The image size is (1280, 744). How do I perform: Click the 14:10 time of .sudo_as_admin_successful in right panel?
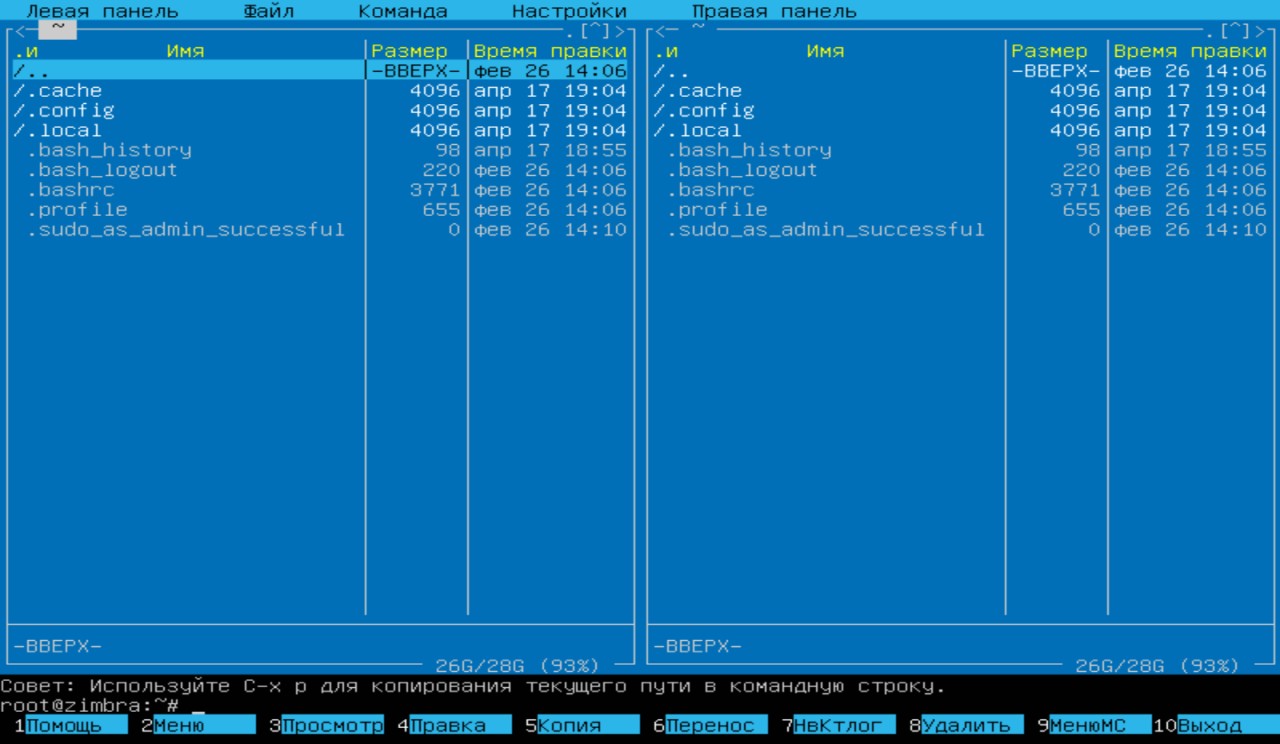coord(1235,230)
